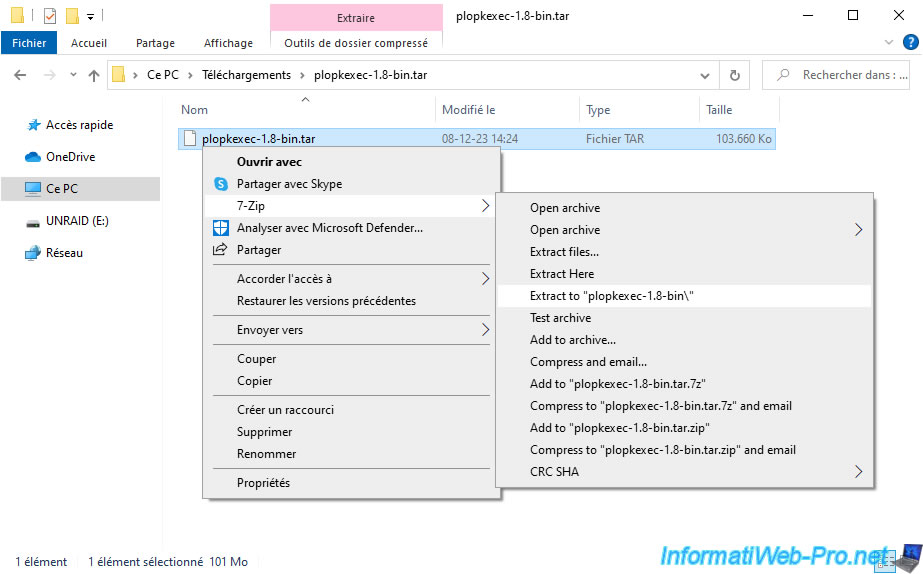
Task: Open the Fichier tab
Action: click(x=30, y=43)
